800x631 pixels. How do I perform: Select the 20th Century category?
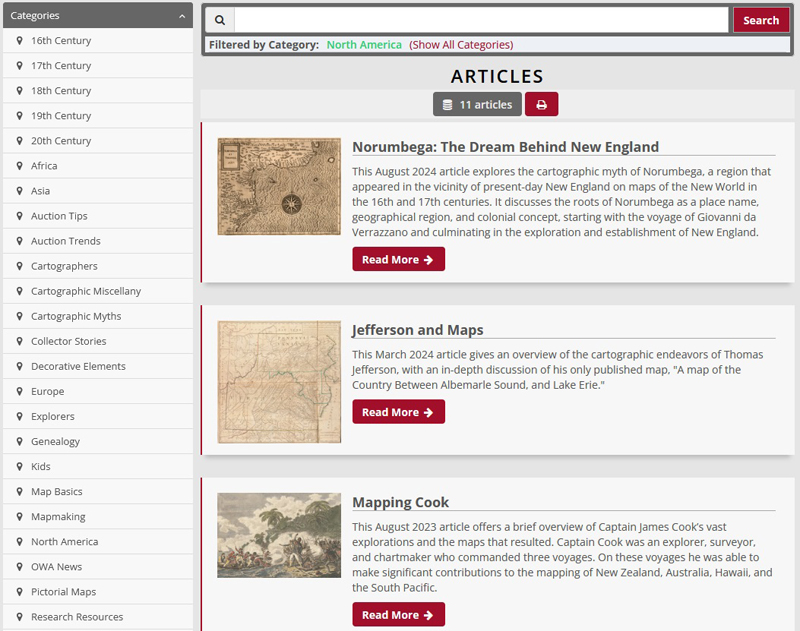pyautogui.click(x=98, y=141)
